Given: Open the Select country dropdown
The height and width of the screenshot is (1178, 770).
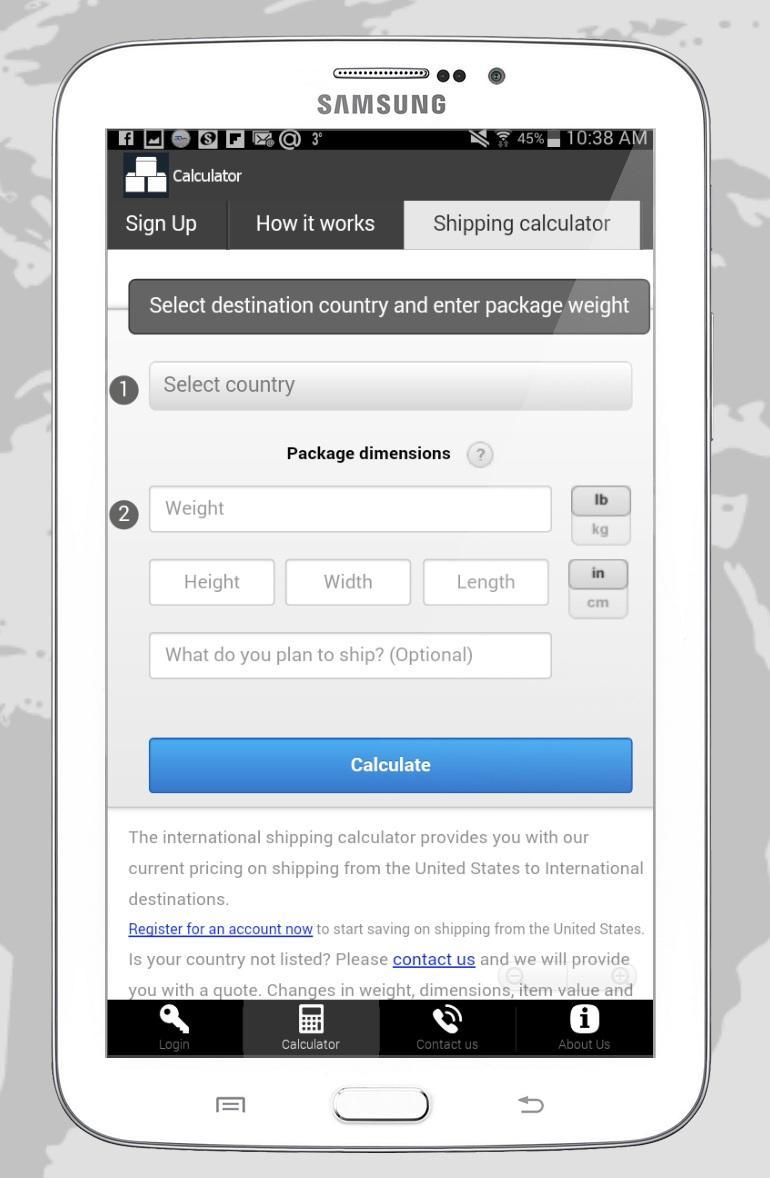Looking at the screenshot, I should click(x=390, y=386).
